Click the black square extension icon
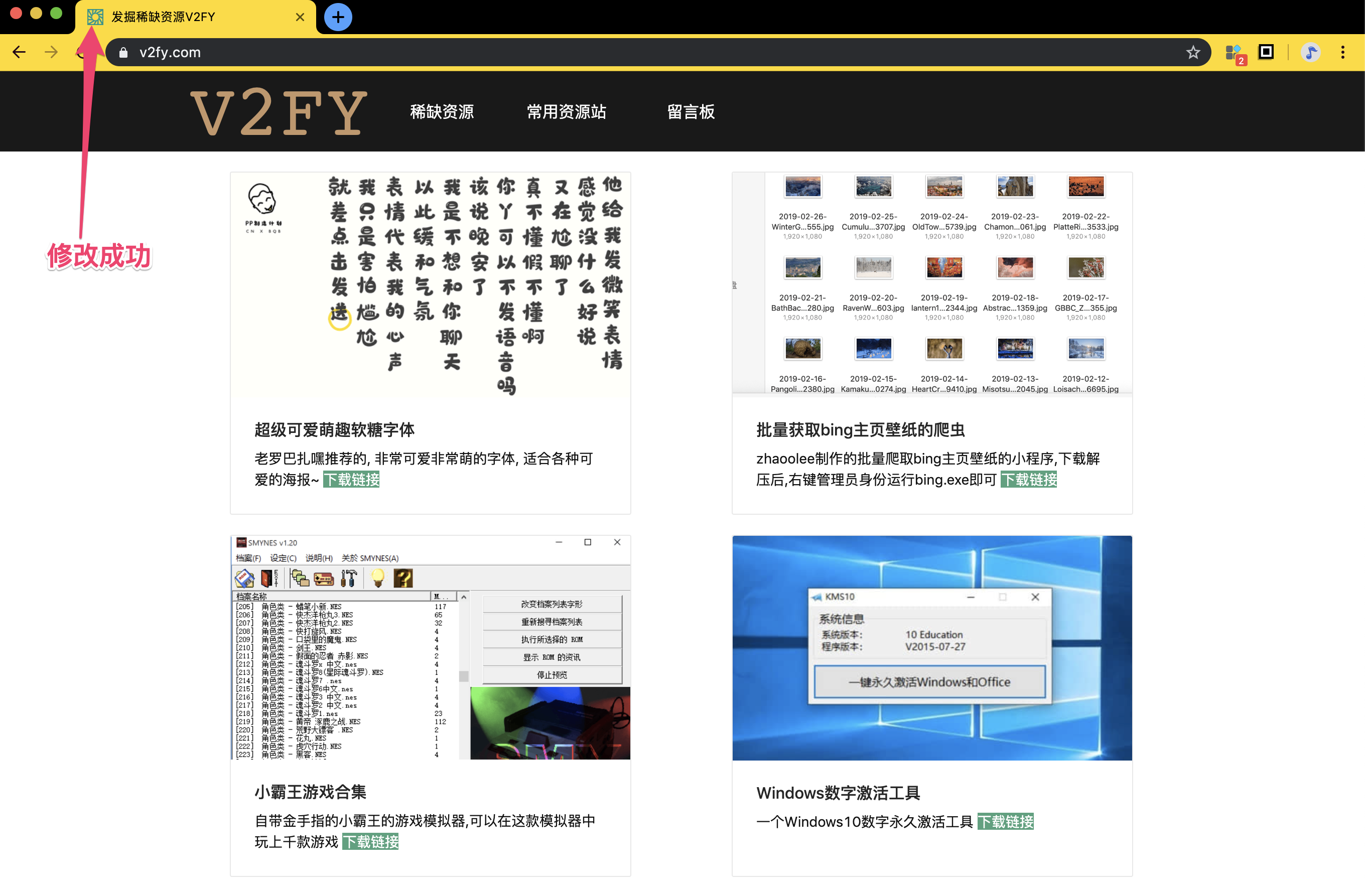The image size is (1365, 896). click(x=1266, y=52)
